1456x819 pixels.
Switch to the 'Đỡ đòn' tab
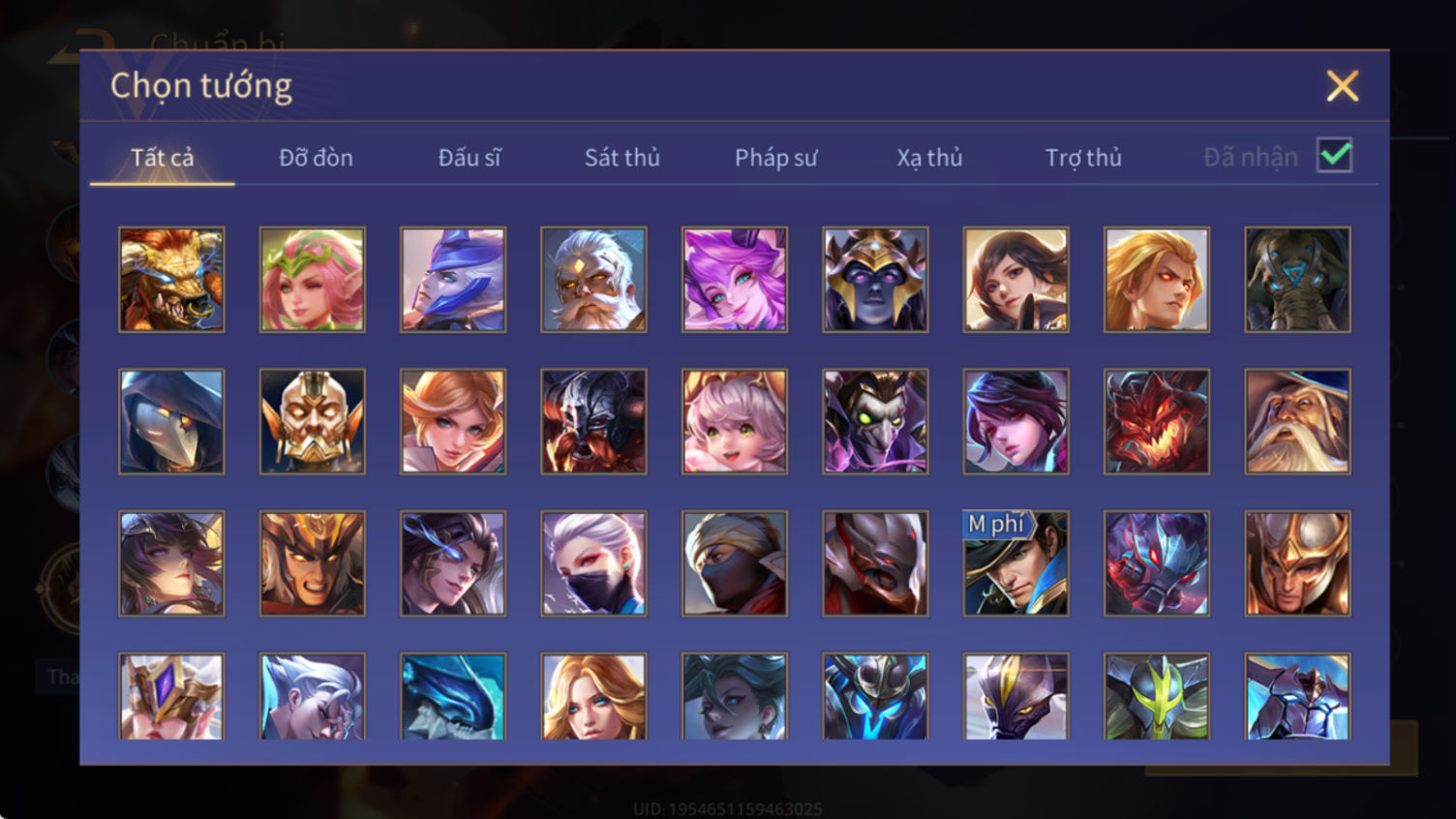(x=316, y=157)
